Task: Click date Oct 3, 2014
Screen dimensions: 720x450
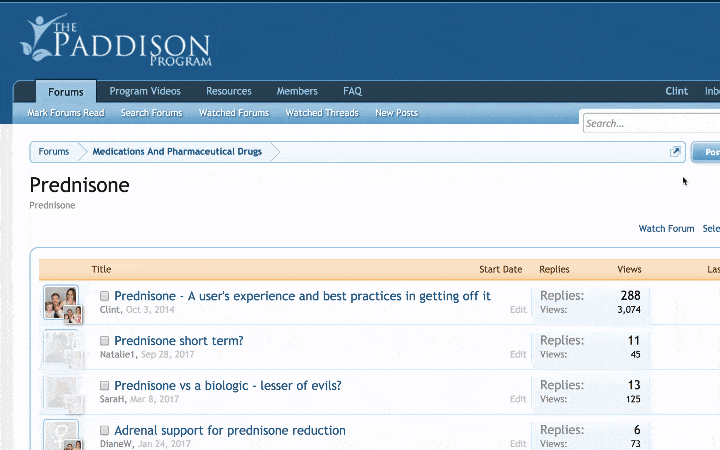Action: [150, 310]
